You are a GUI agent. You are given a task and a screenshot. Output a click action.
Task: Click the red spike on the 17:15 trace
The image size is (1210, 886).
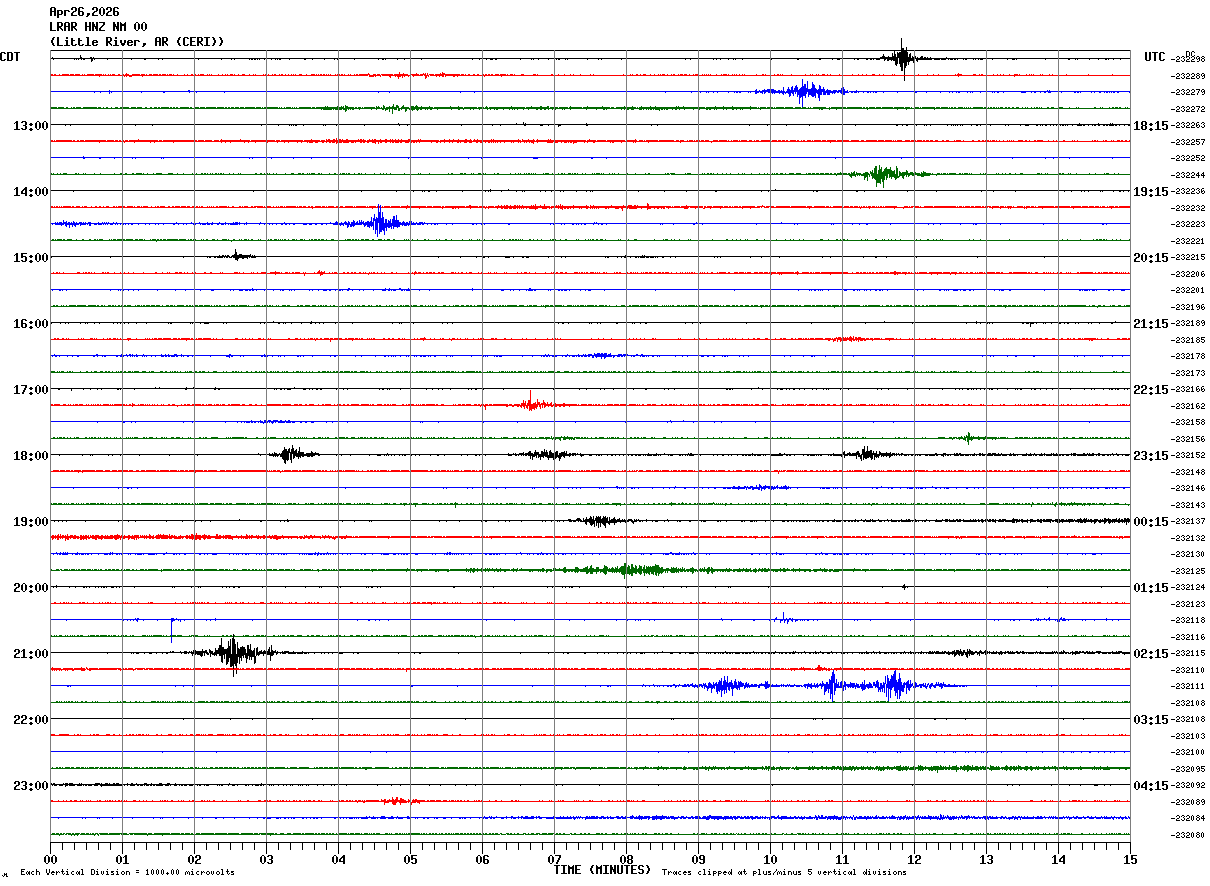point(531,403)
